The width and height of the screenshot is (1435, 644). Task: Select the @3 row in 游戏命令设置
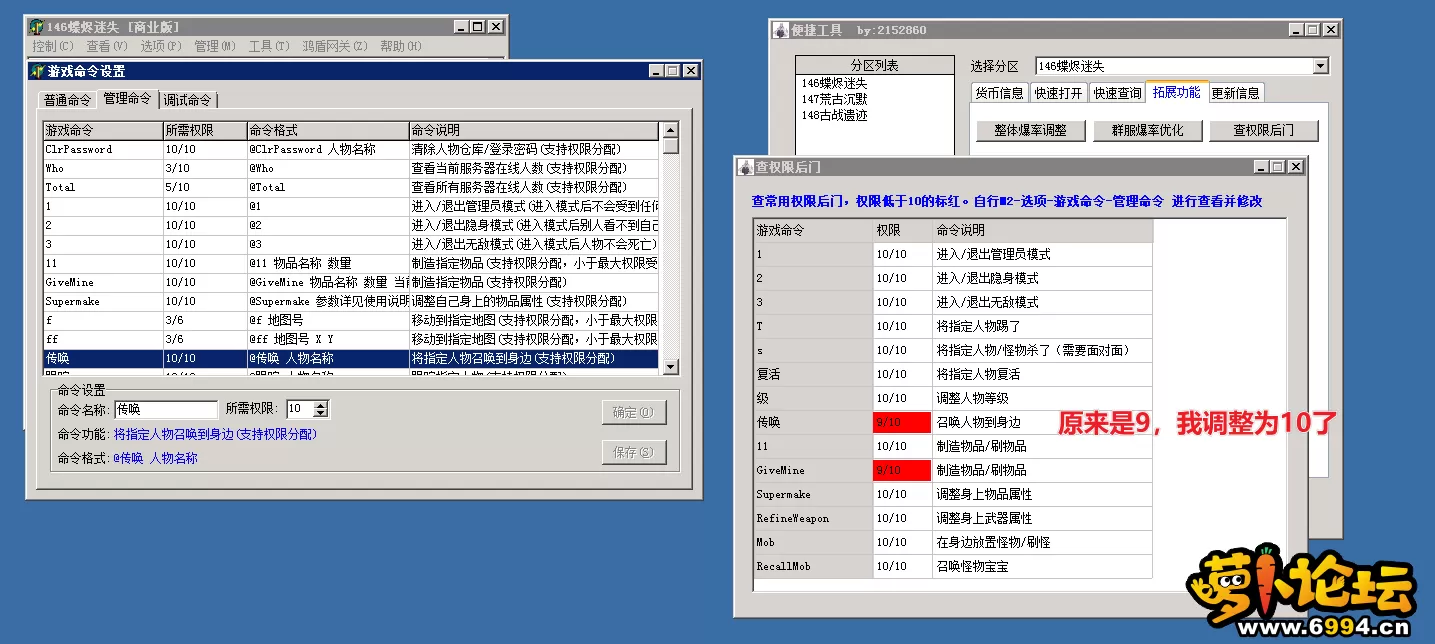pos(351,244)
